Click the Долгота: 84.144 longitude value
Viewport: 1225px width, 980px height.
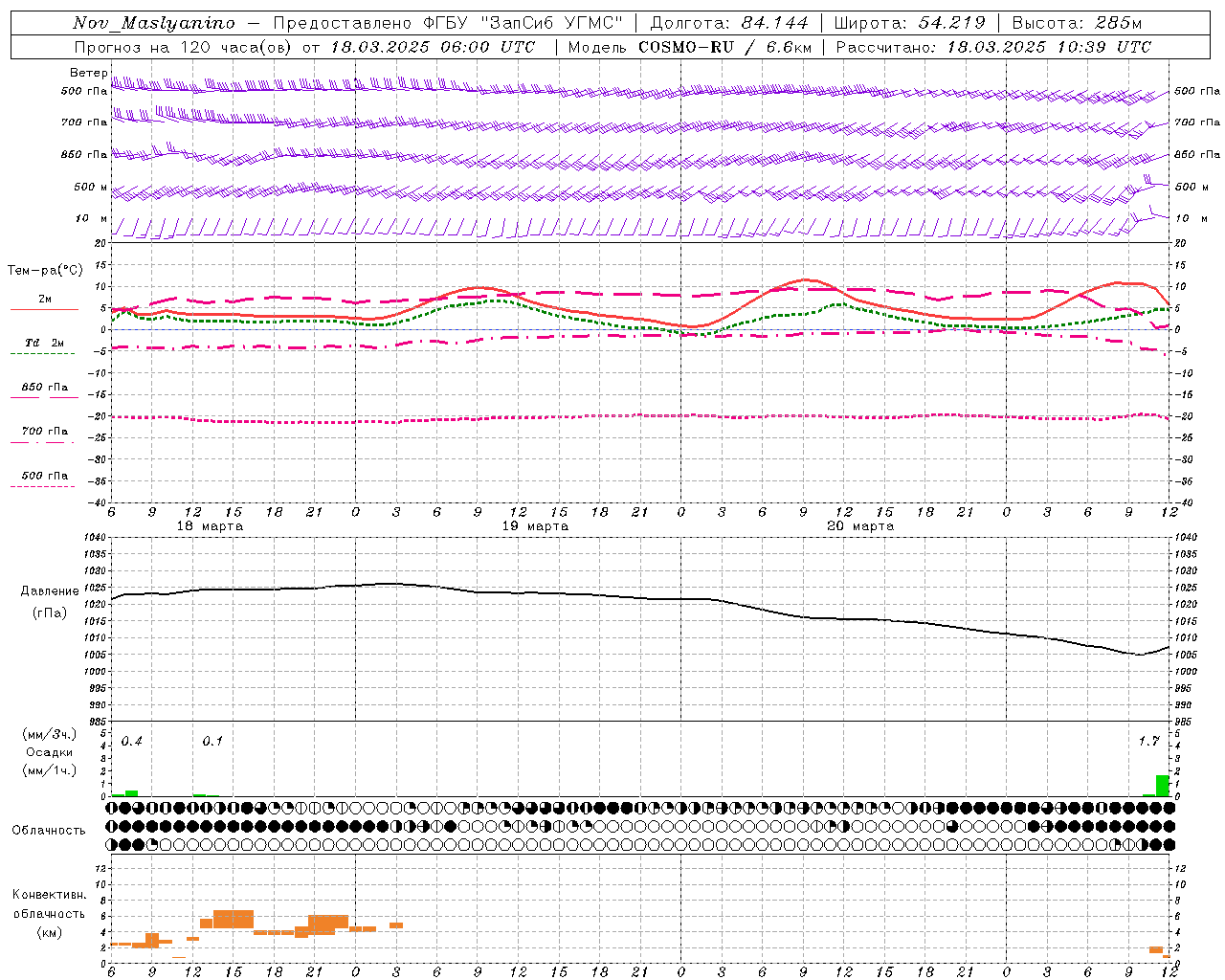[729, 23]
